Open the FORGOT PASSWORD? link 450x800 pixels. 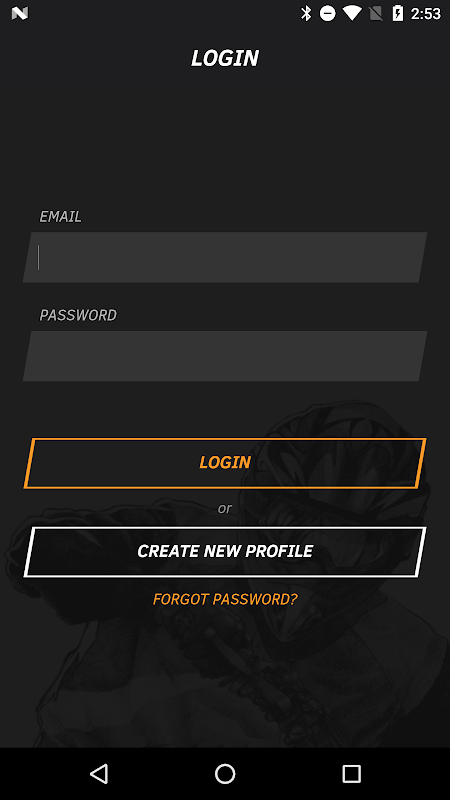pos(225,599)
